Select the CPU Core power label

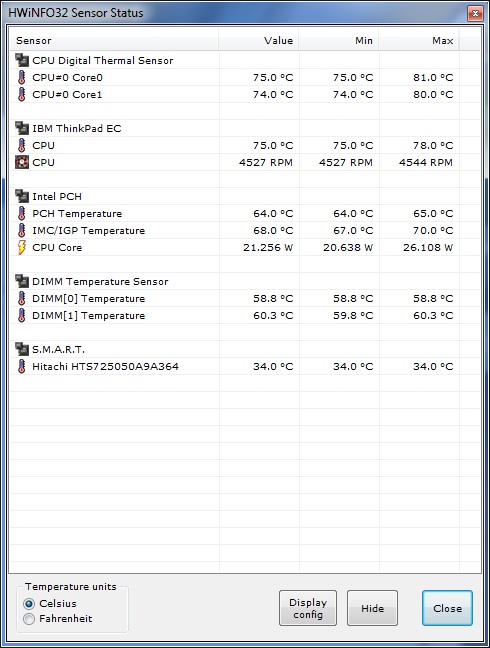(x=57, y=248)
